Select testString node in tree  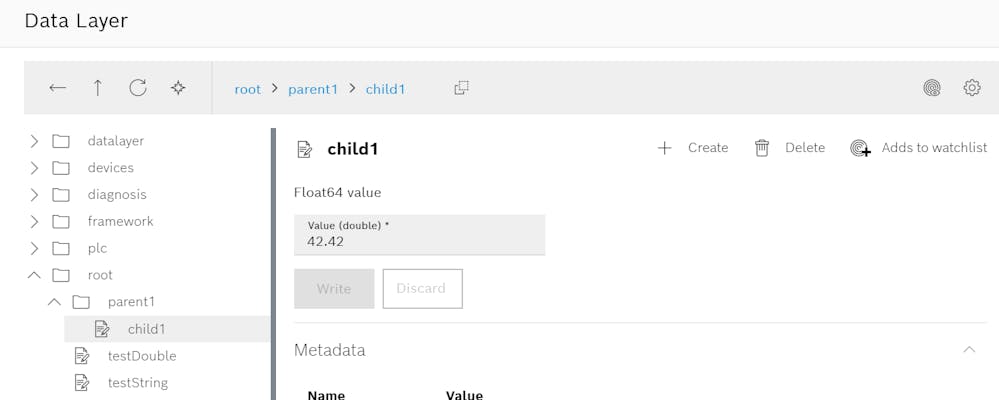click(137, 383)
